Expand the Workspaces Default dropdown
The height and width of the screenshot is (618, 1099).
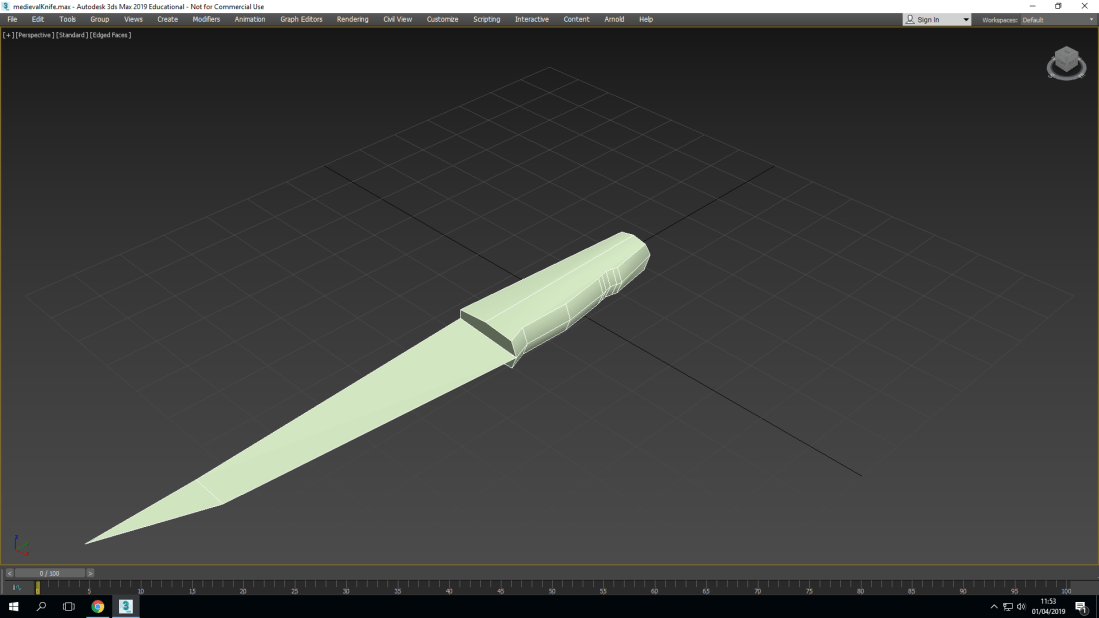point(1091,20)
